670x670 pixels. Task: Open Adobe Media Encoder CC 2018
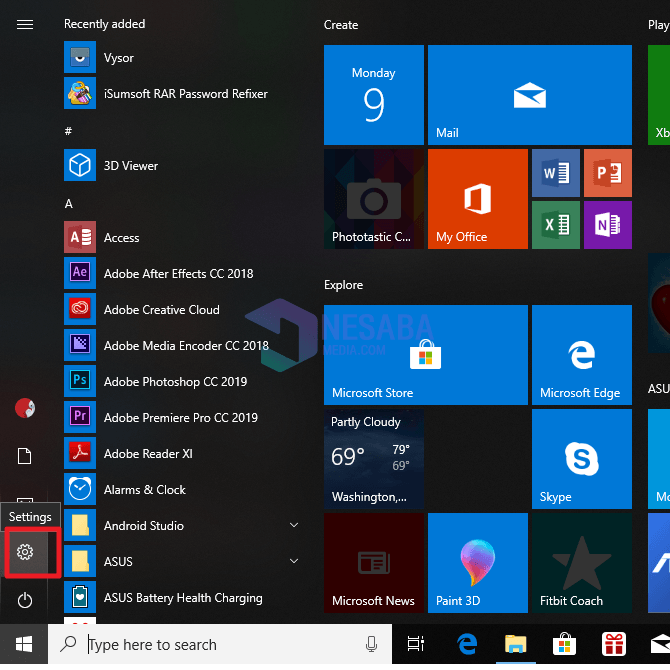(x=184, y=345)
